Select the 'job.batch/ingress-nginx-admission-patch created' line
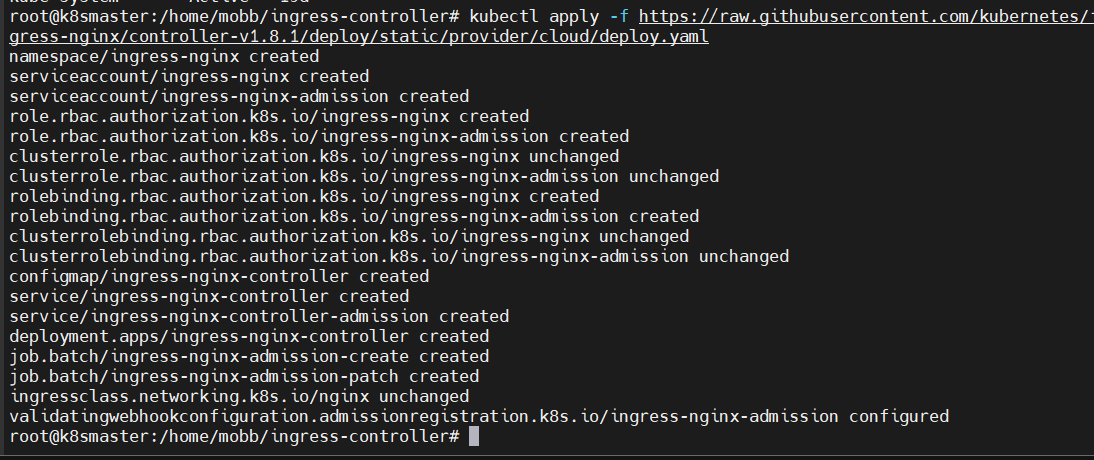The height and width of the screenshot is (460, 1094). [x=244, y=376]
